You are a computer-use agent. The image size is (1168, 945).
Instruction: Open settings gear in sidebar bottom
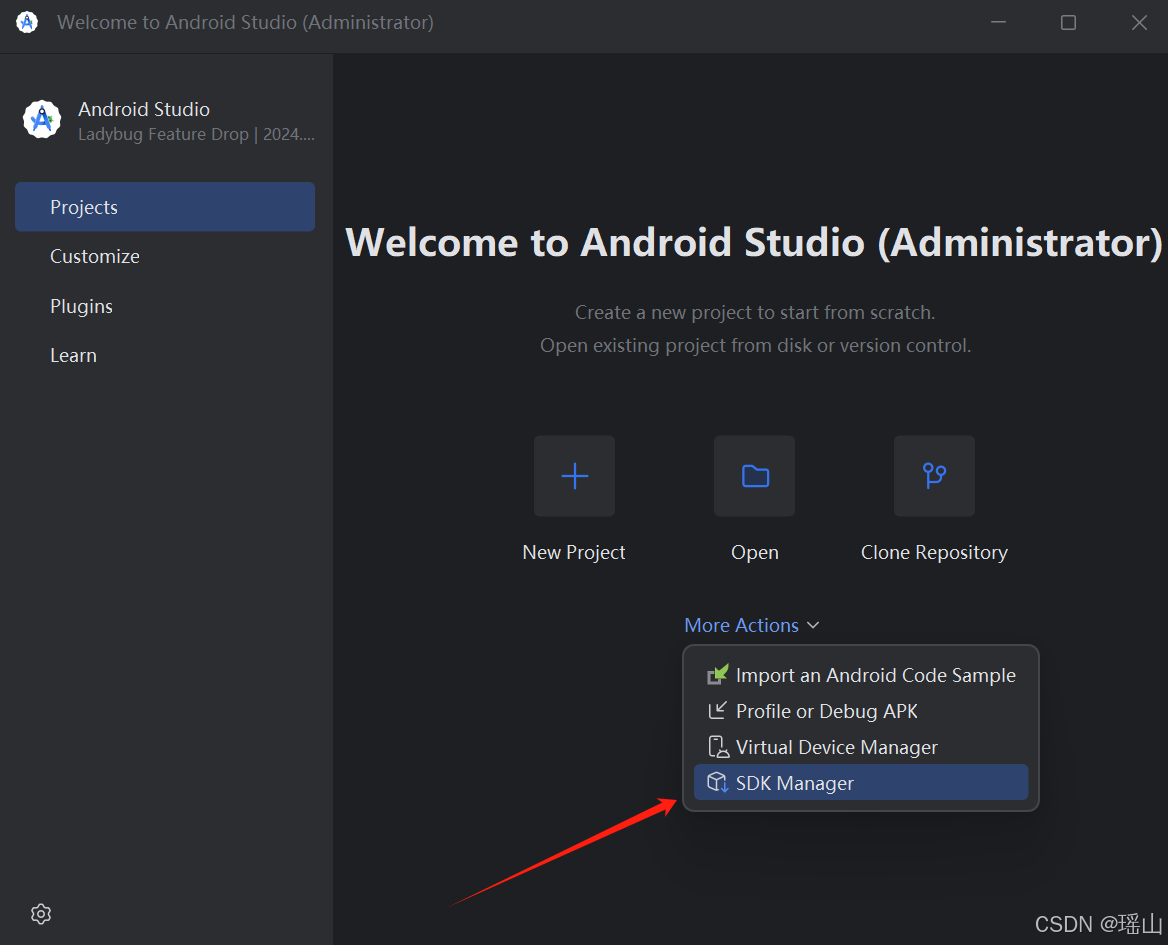tap(41, 914)
